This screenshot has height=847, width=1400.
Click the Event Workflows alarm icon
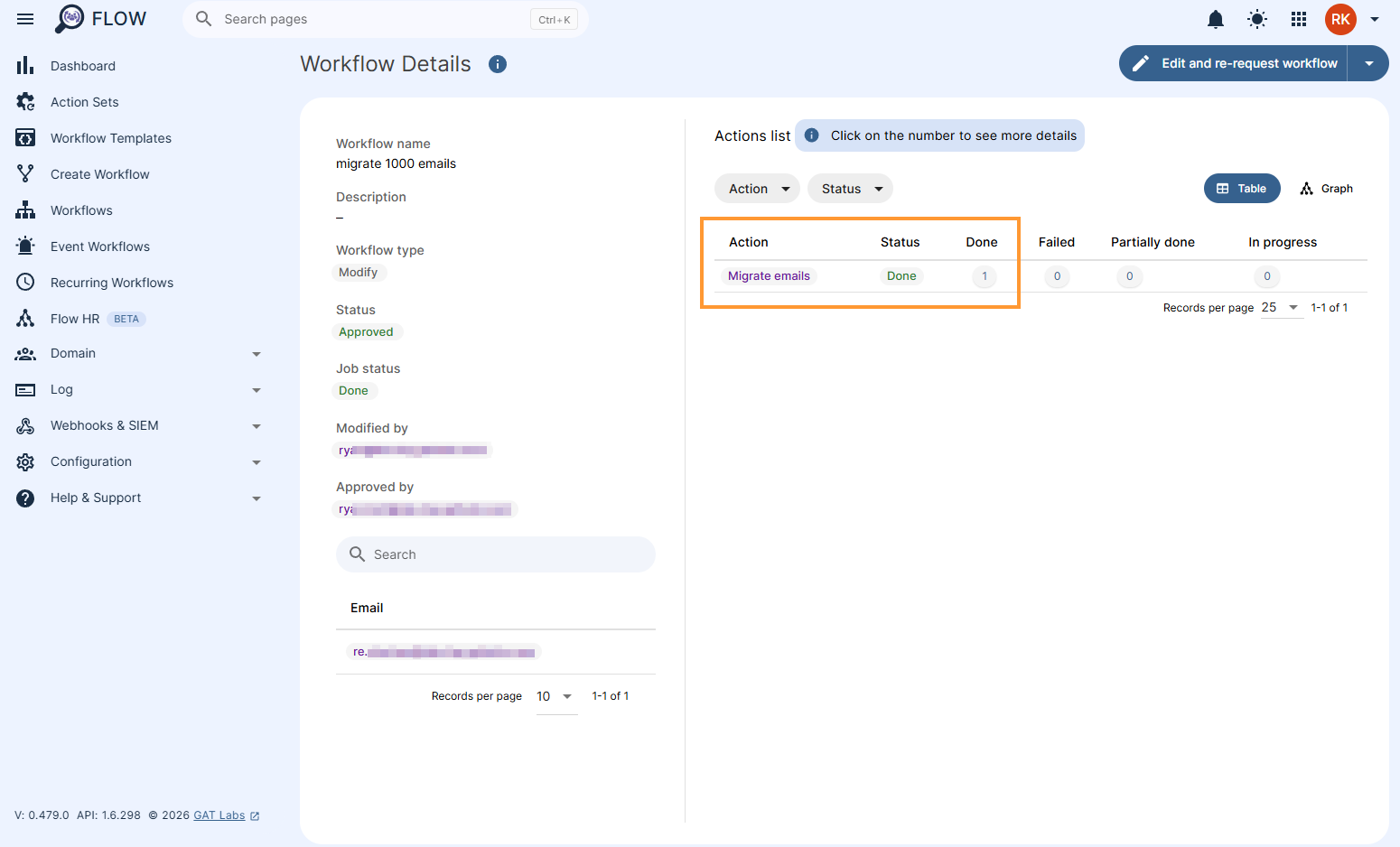25,247
